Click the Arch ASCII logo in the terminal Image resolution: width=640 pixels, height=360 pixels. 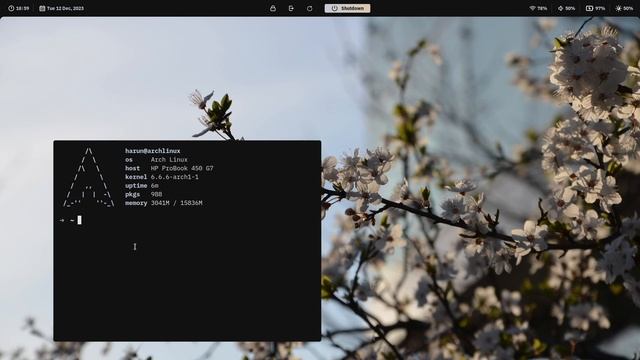tap(89, 178)
